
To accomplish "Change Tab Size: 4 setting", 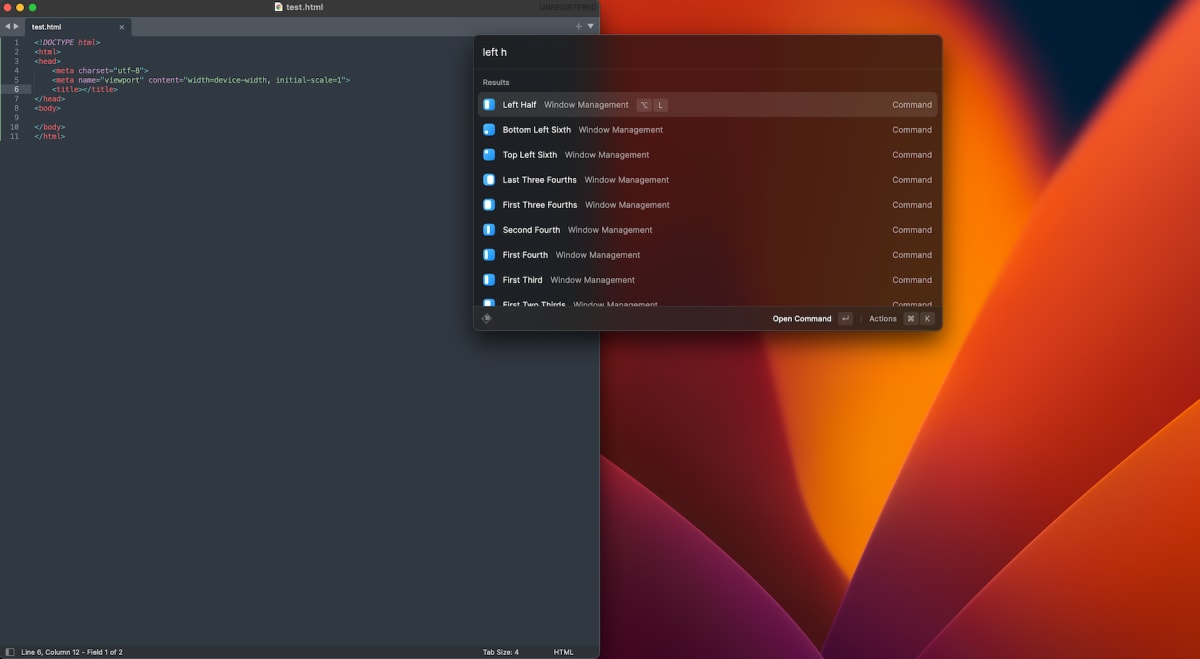I will (x=501, y=652).
